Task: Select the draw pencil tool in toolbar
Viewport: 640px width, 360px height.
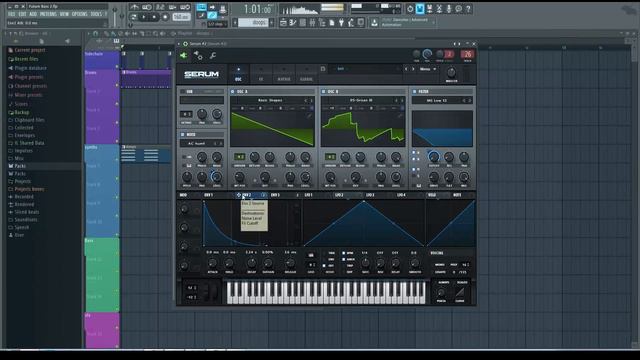Action: pyautogui.click(x=212, y=16)
